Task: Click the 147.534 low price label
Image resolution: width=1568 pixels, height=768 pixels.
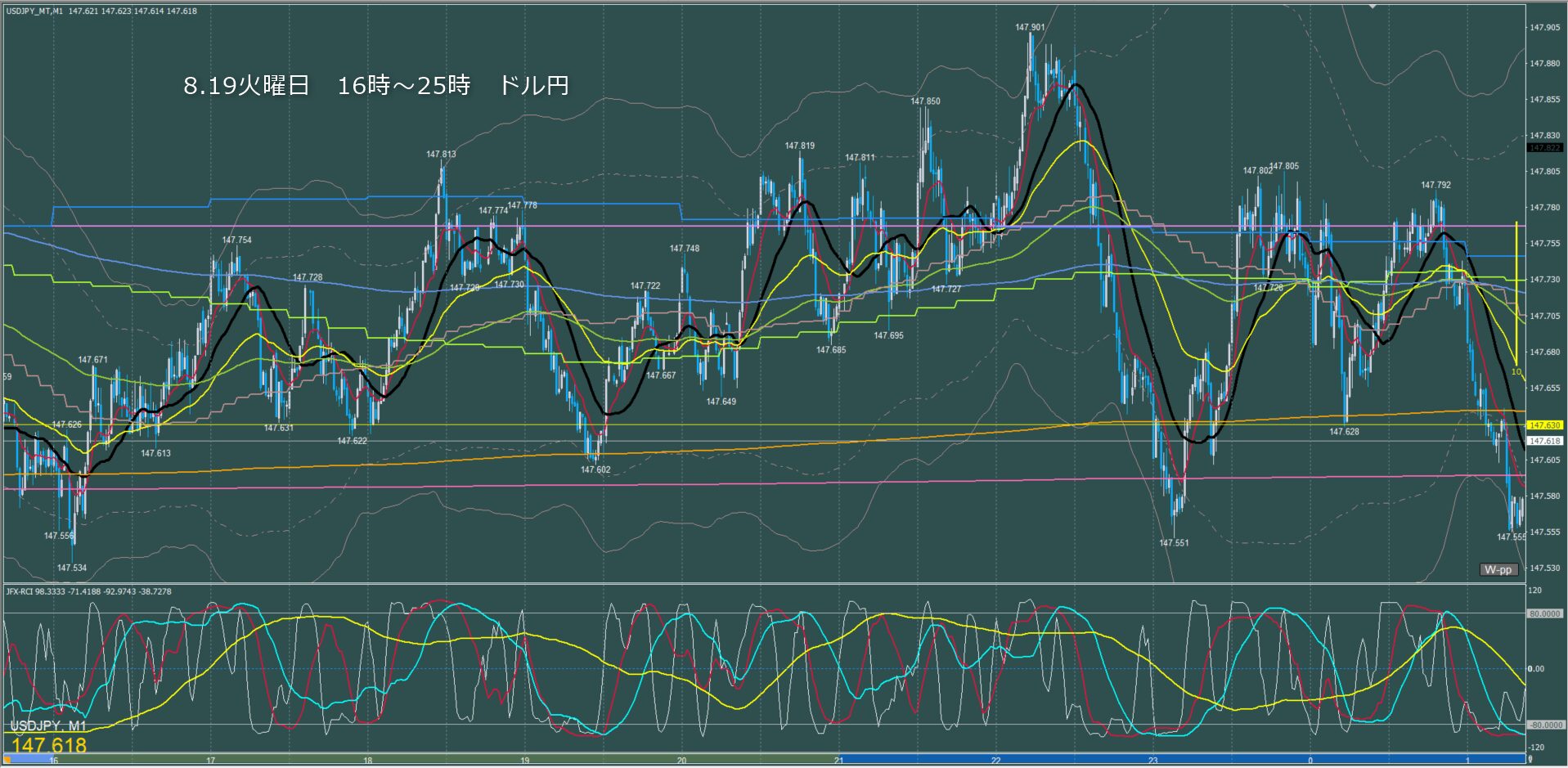Action: click(x=72, y=568)
